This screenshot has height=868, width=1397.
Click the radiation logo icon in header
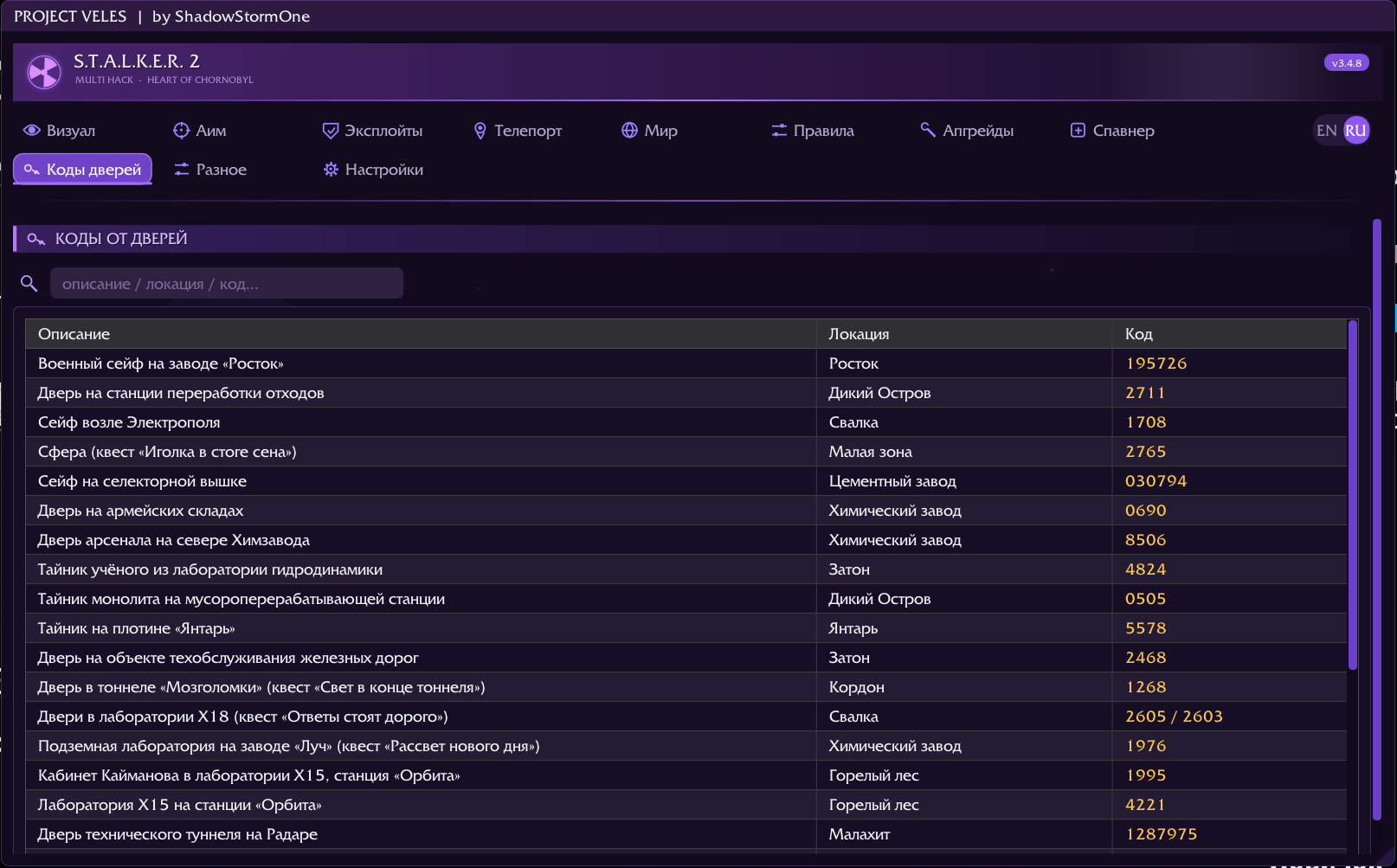(x=43, y=72)
